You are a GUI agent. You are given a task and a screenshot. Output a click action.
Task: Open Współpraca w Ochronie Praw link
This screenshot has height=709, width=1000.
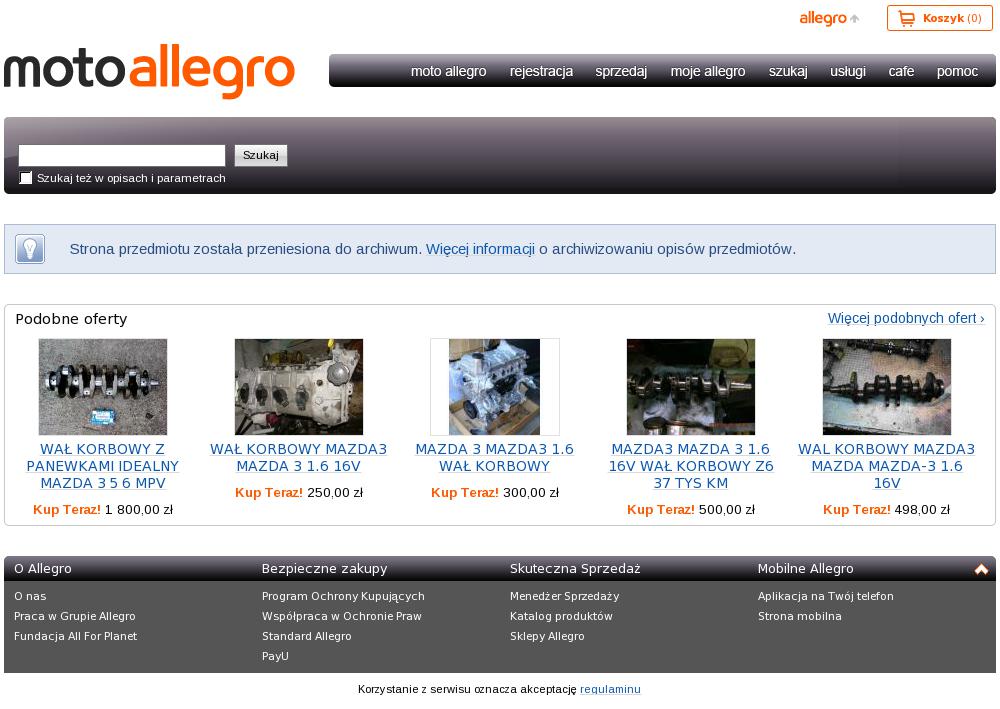point(342,616)
